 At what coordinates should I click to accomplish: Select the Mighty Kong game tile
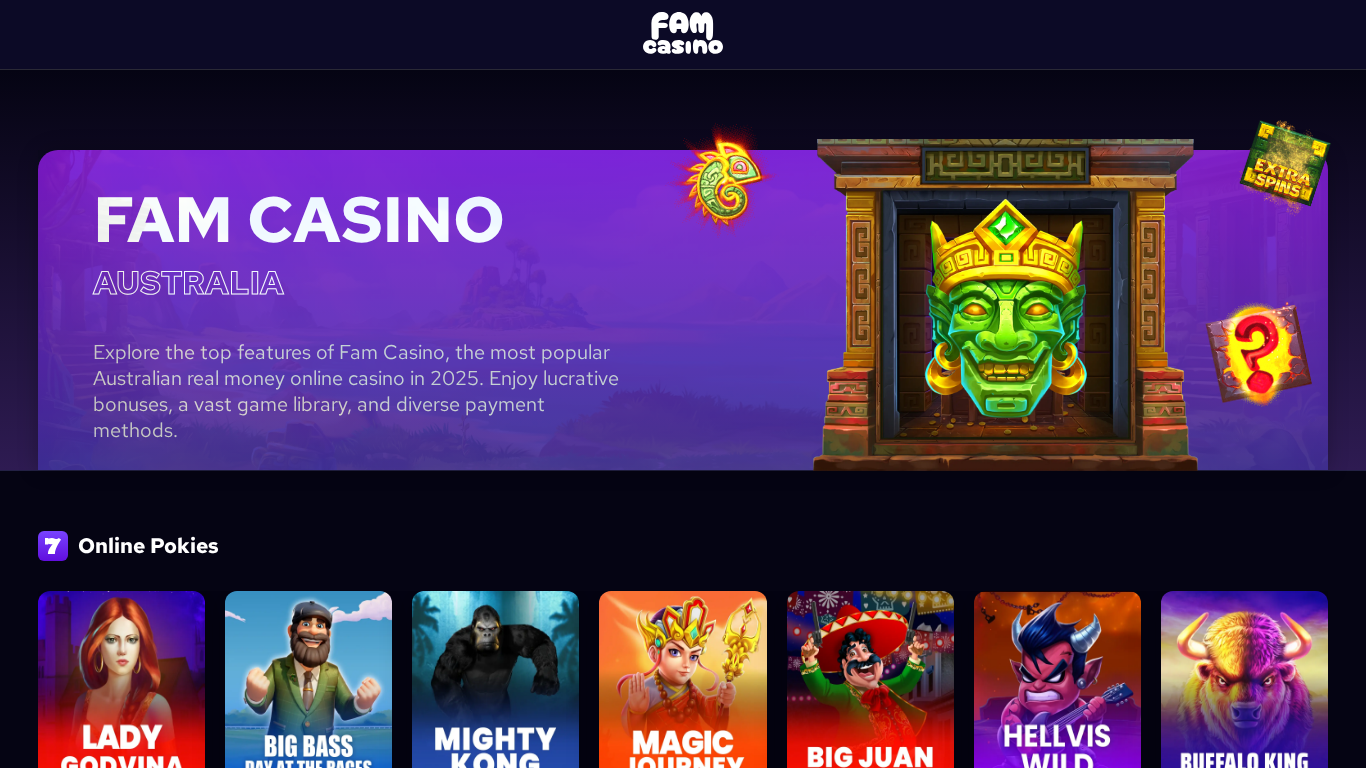click(x=496, y=680)
